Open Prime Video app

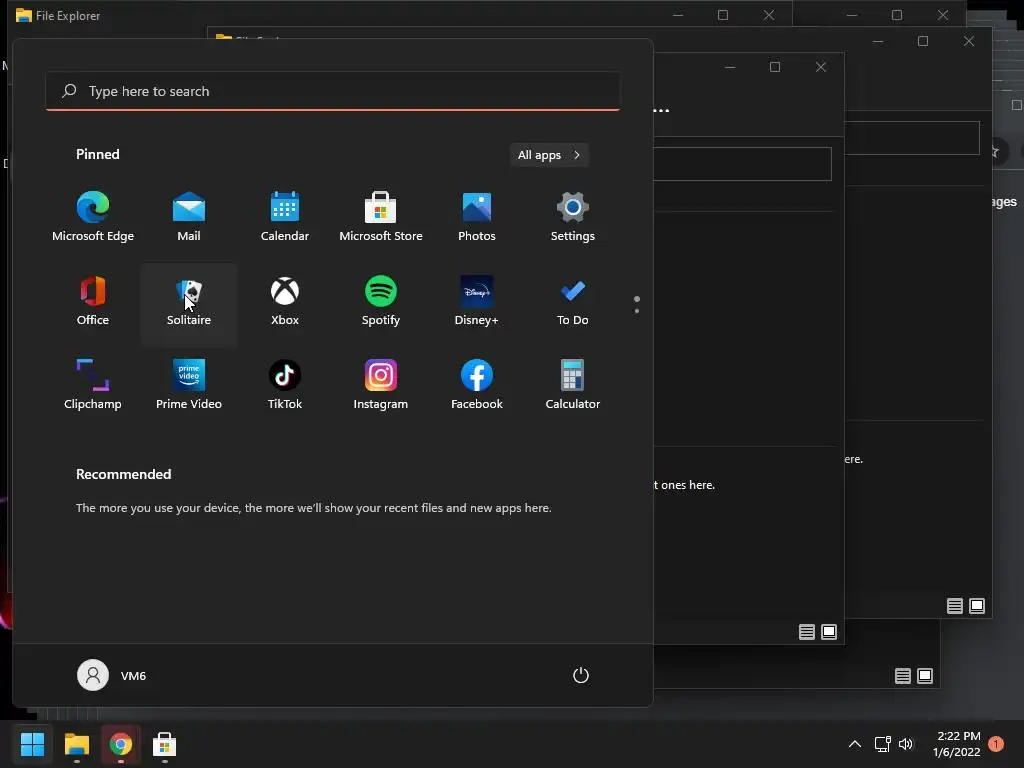pos(189,385)
